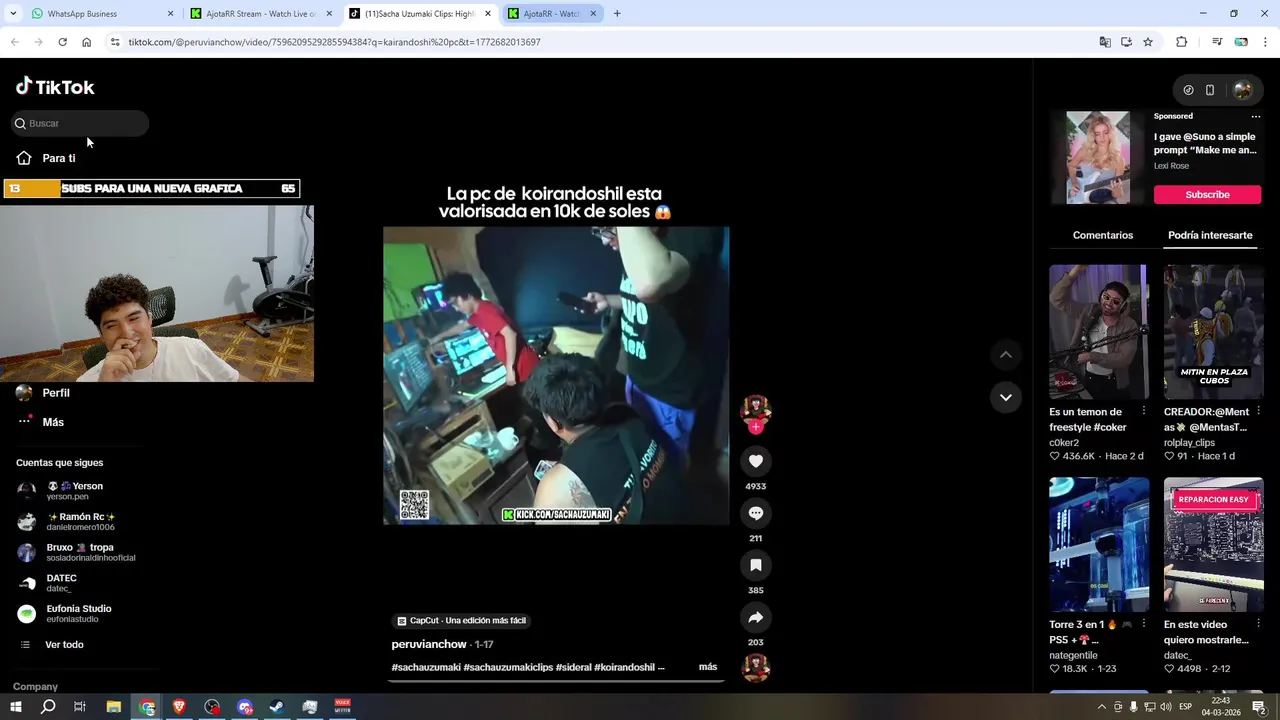Click the Buscar search field
Screen dimensions: 1280x720
[80, 123]
